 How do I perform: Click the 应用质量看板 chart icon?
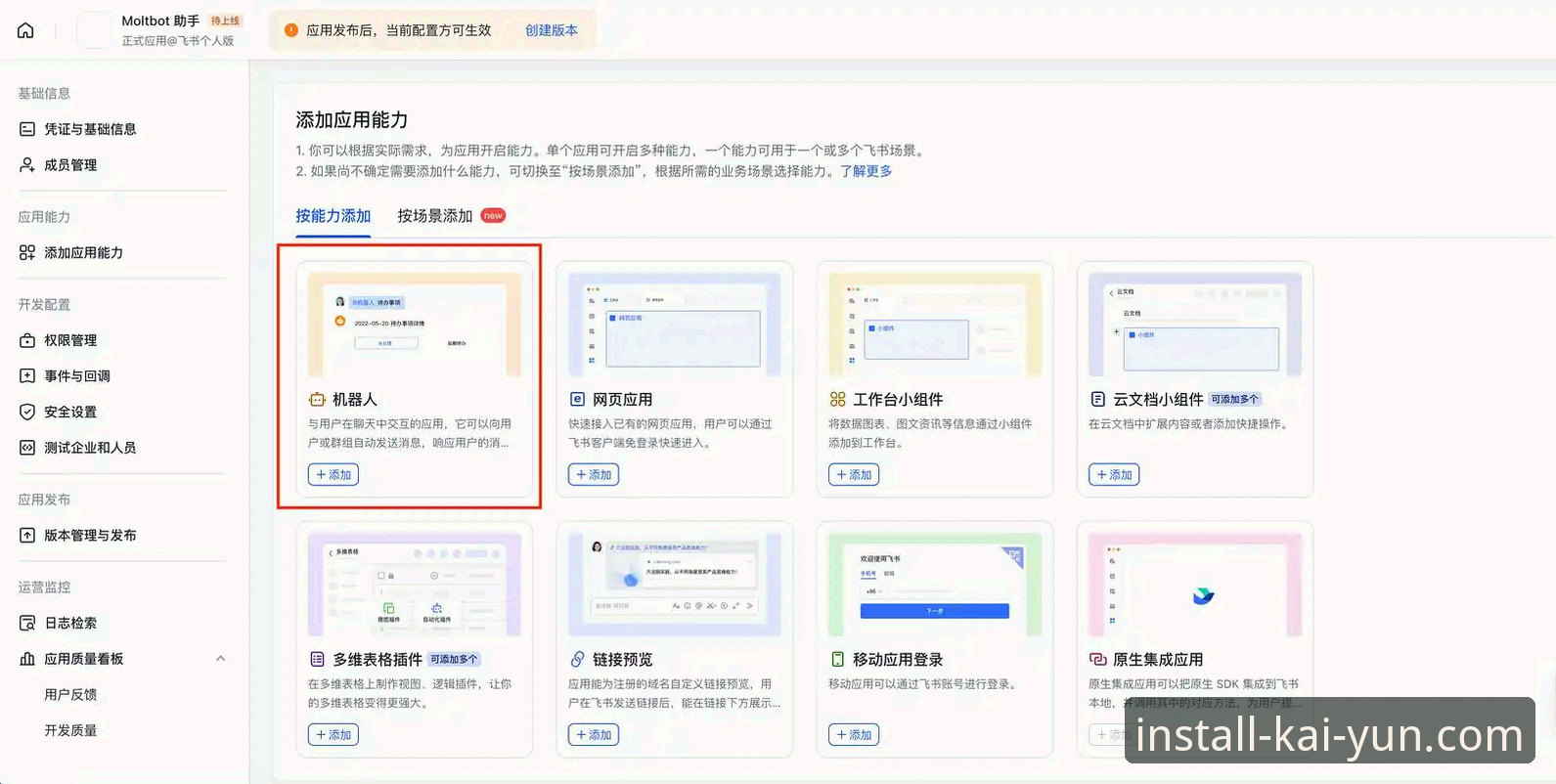click(x=27, y=659)
